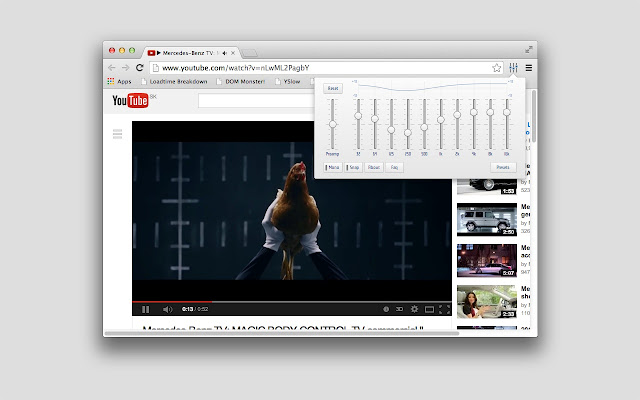Click the YouTube search box
The image size is (640, 400).
click(x=256, y=101)
